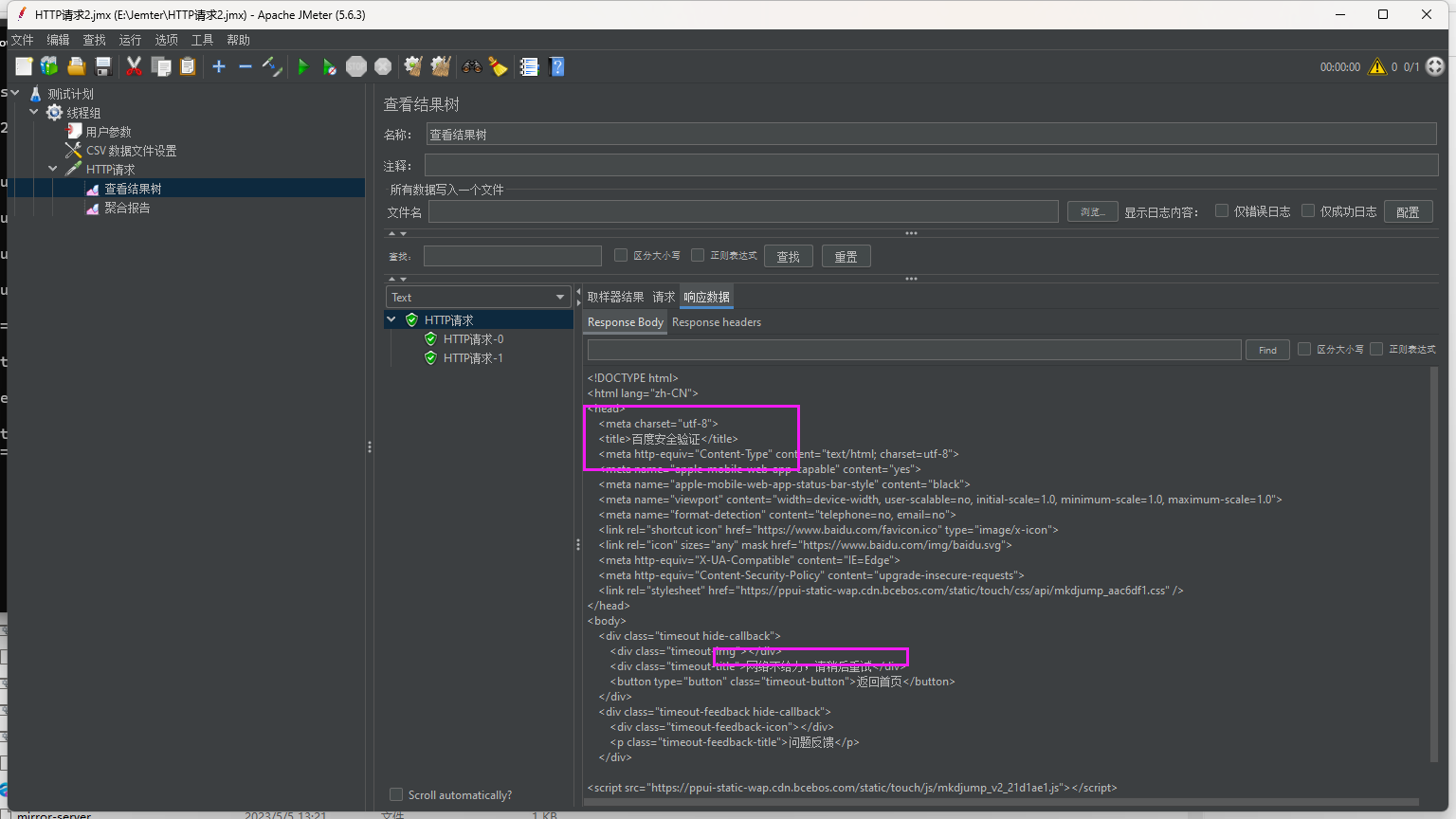Select HTTP请求 sampler in test plan tree

click(x=110, y=170)
